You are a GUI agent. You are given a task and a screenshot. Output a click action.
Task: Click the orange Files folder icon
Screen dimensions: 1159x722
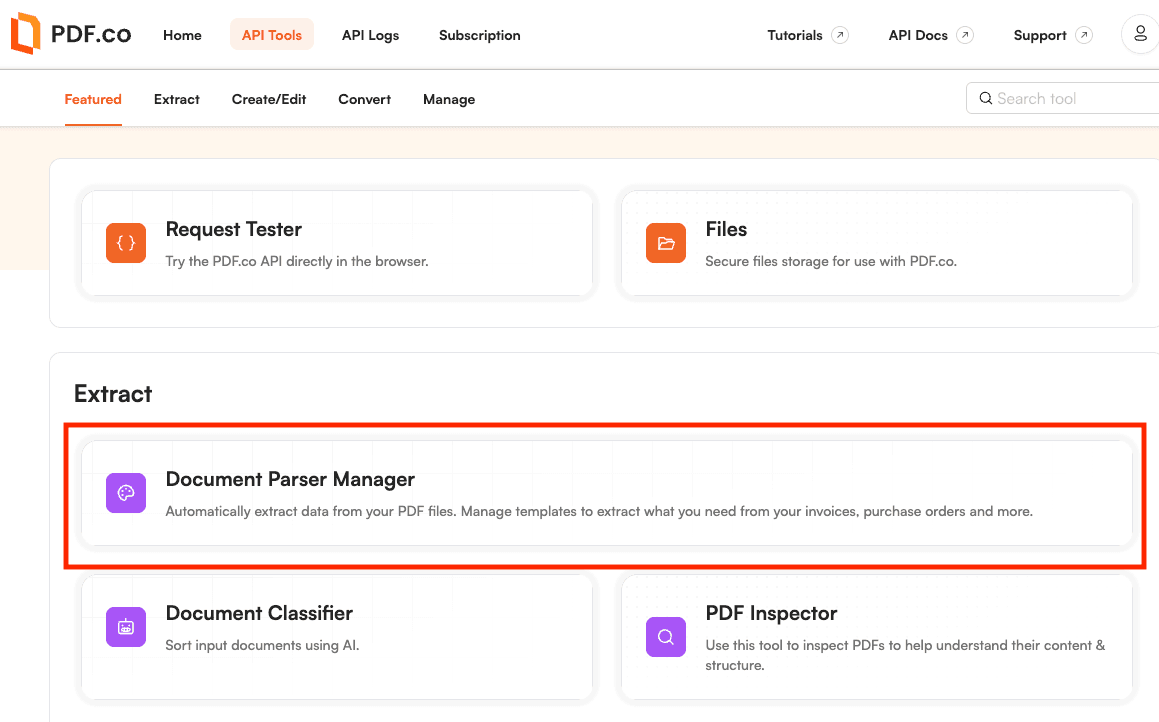(666, 243)
